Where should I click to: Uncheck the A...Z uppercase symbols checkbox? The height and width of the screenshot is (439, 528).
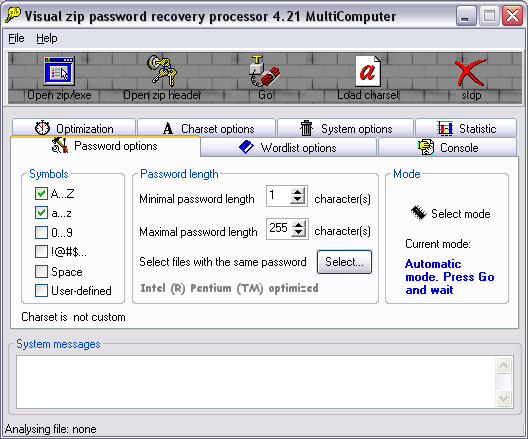tap(41, 194)
